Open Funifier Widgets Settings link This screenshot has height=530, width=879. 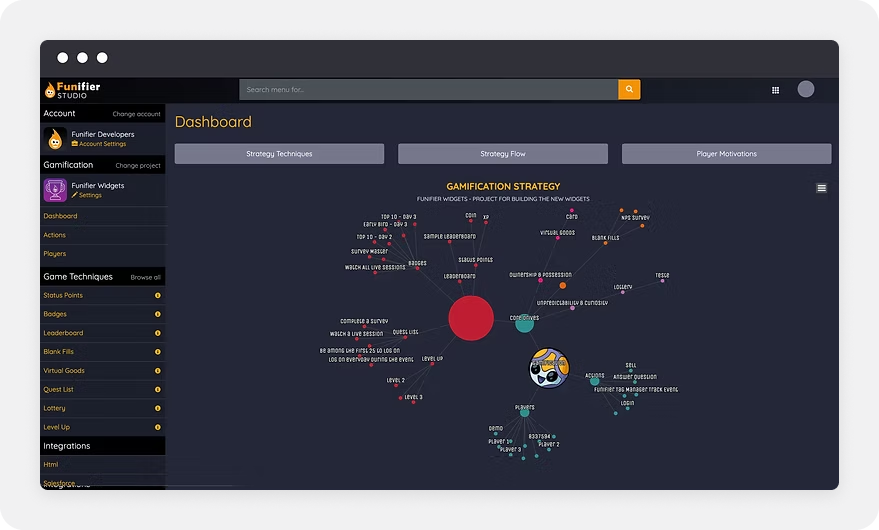pyautogui.click(x=86, y=195)
